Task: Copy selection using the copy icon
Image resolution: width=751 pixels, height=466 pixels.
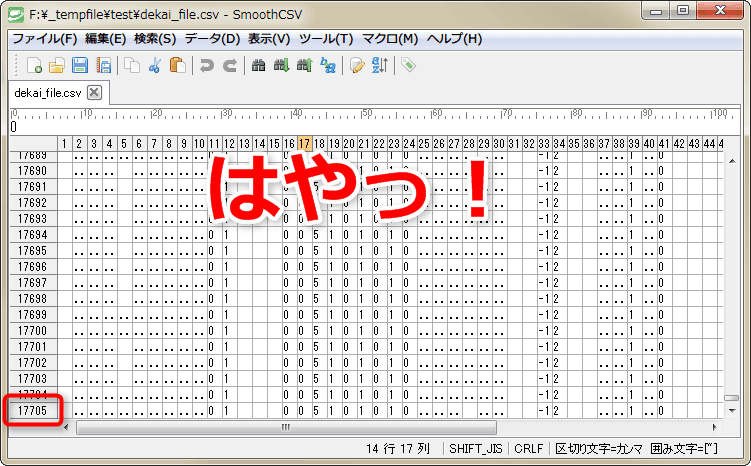Action: tap(132, 65)
